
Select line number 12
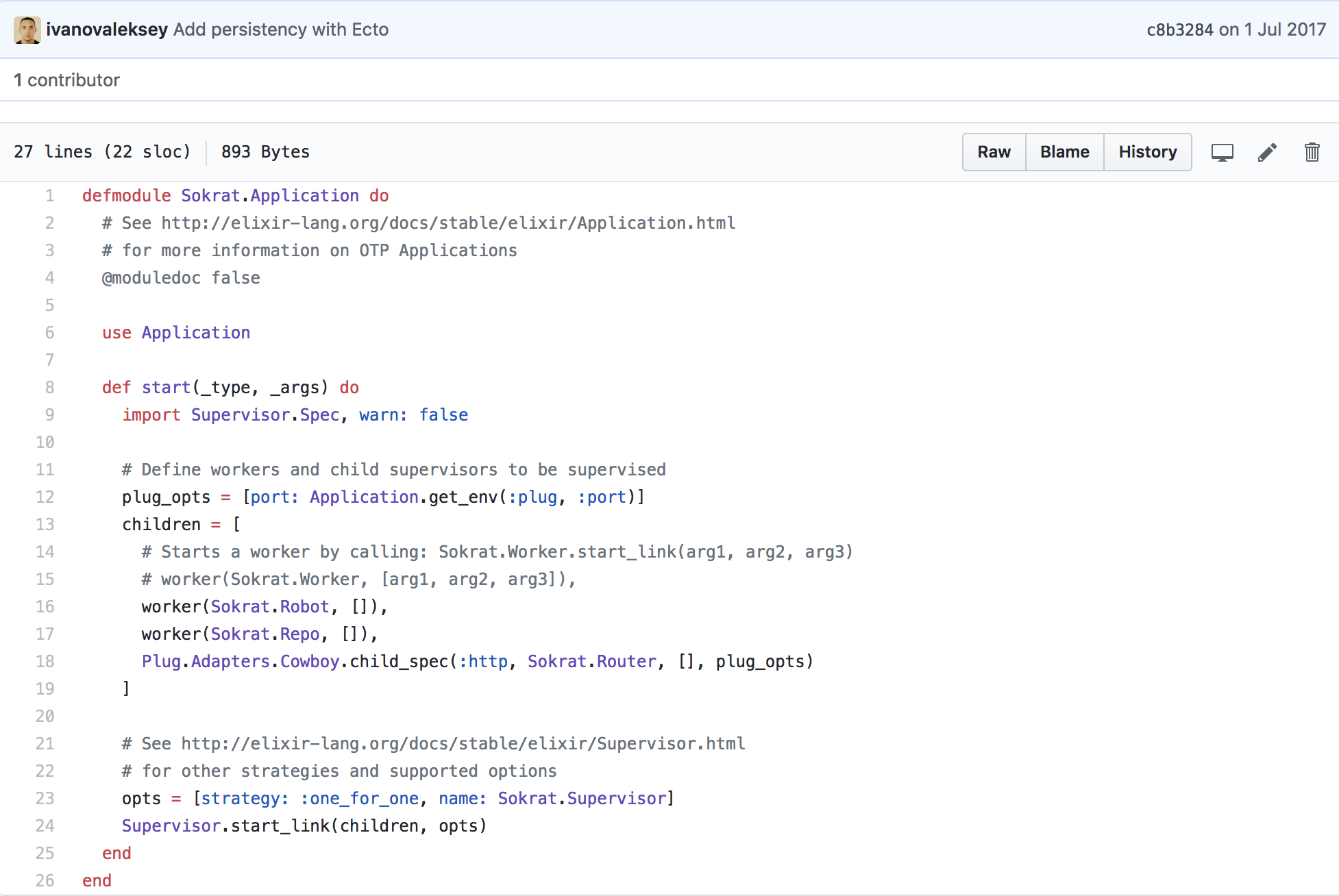[45, 497]
